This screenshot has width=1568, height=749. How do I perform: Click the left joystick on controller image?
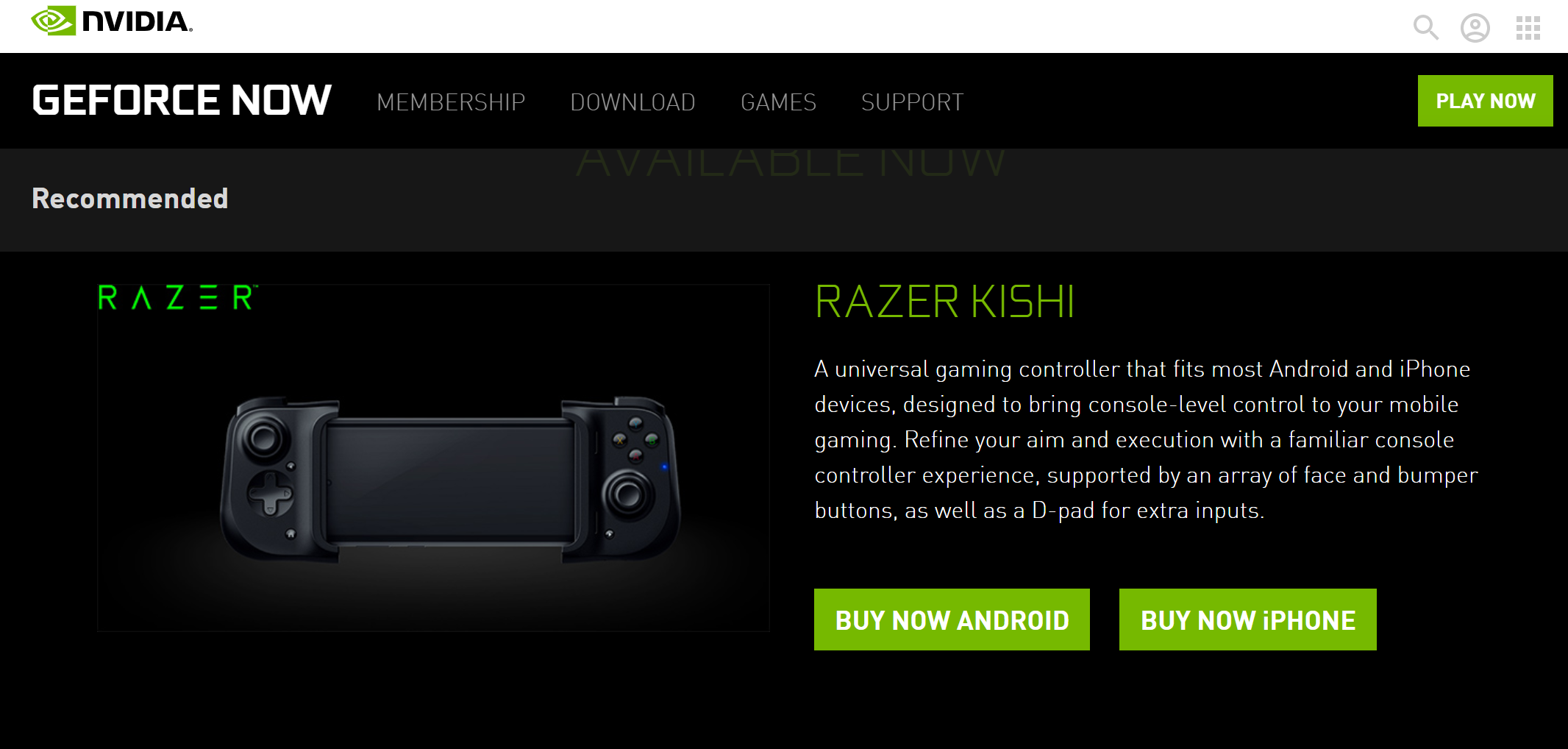point(262,438)
